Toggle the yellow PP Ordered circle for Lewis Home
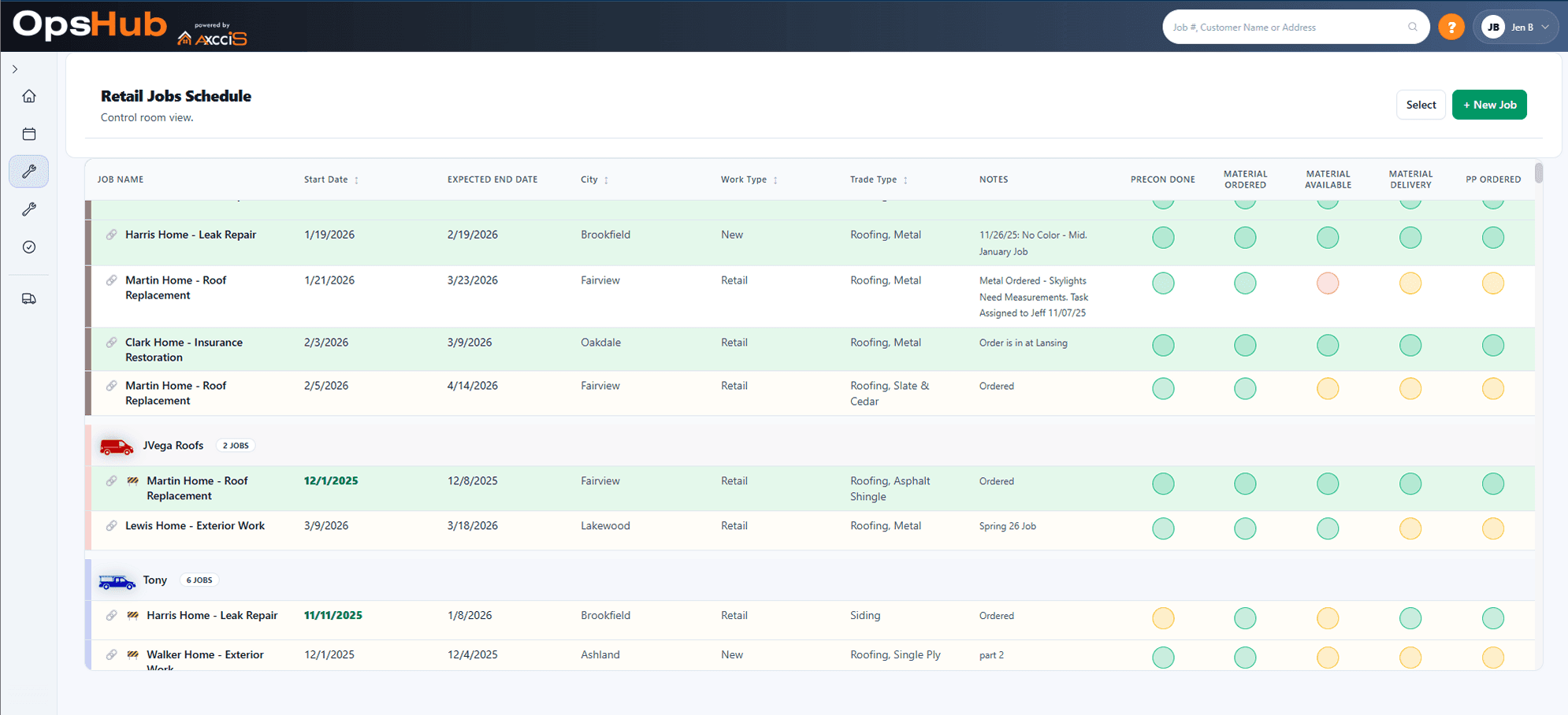Screen dimensions: 1568x715 click(x=1493, y=528)
